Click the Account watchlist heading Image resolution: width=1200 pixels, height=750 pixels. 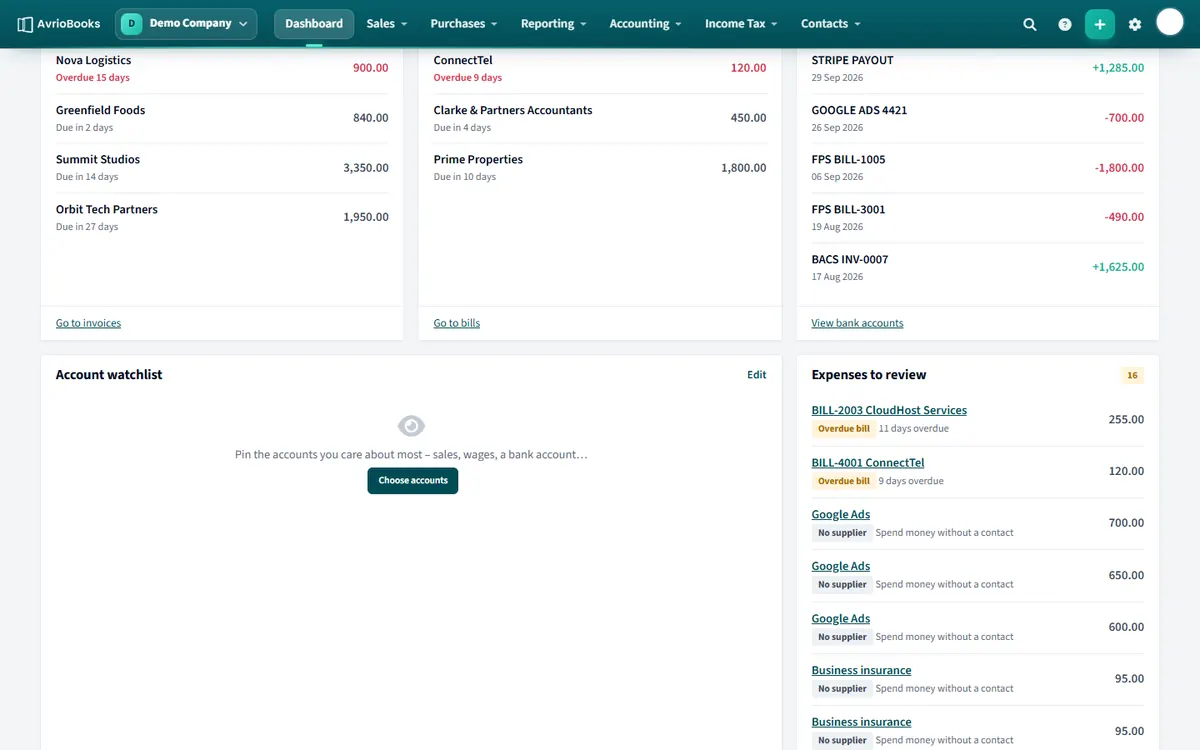pyautogui.click(x=109, y=375)
